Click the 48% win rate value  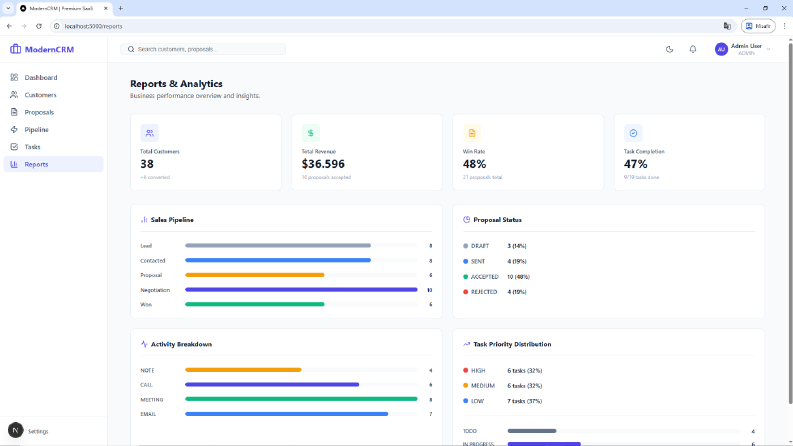tap(474, 164)
